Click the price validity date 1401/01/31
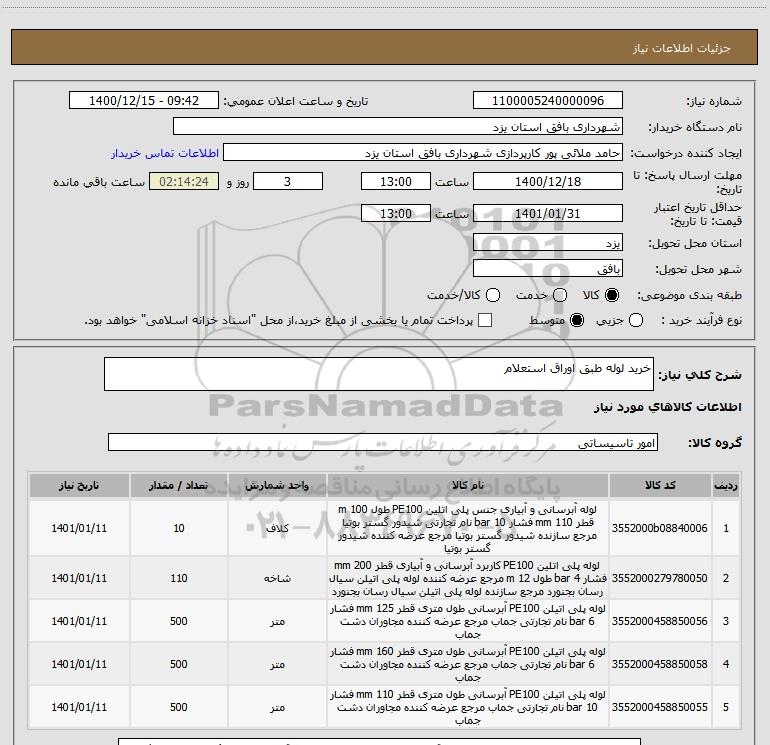This screenshot has height=745, width=770. (548, 214)
